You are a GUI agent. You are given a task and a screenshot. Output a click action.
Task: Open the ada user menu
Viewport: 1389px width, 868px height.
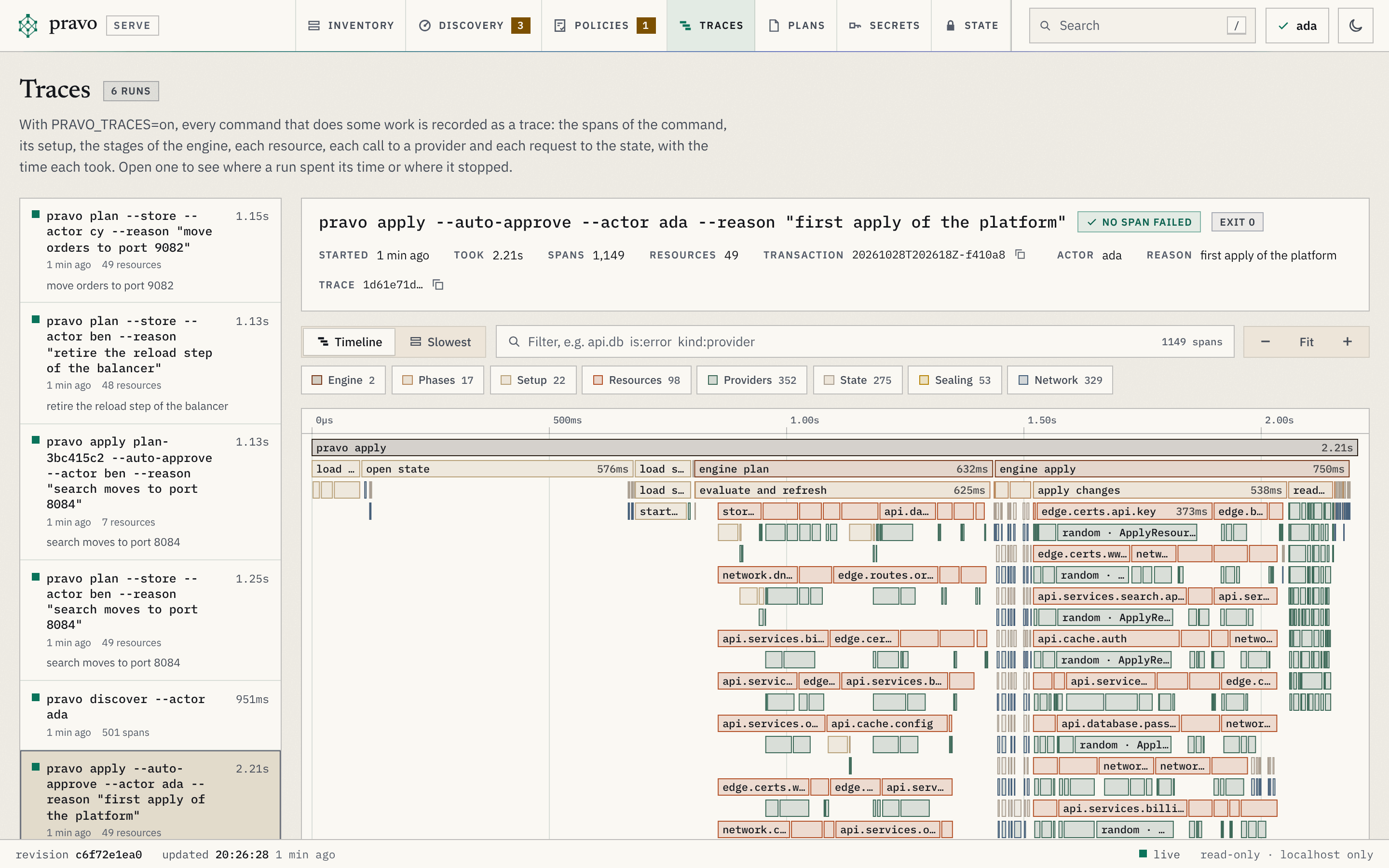(x=1296, y=25)
